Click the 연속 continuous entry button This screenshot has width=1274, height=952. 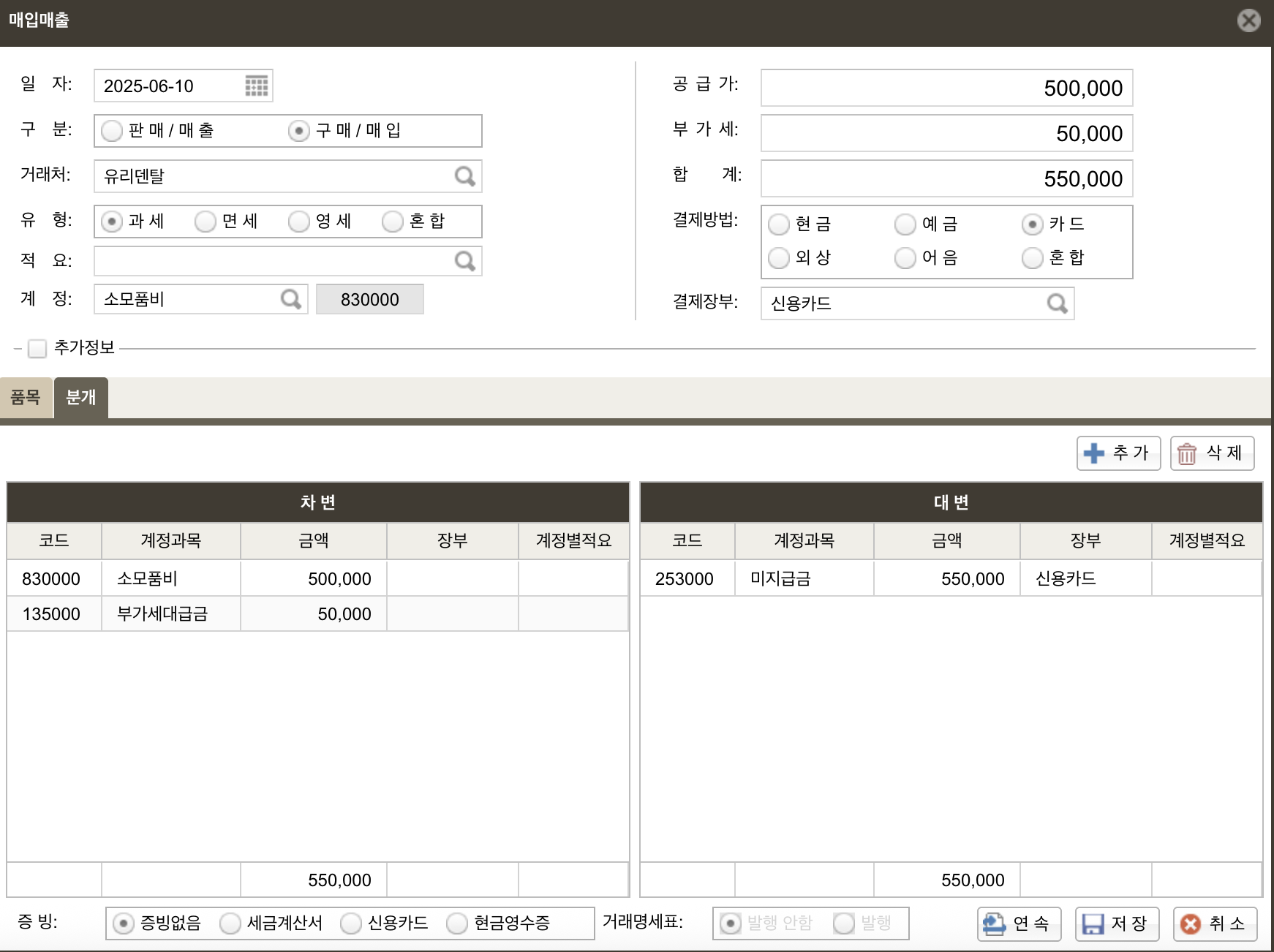(1019, 924)
